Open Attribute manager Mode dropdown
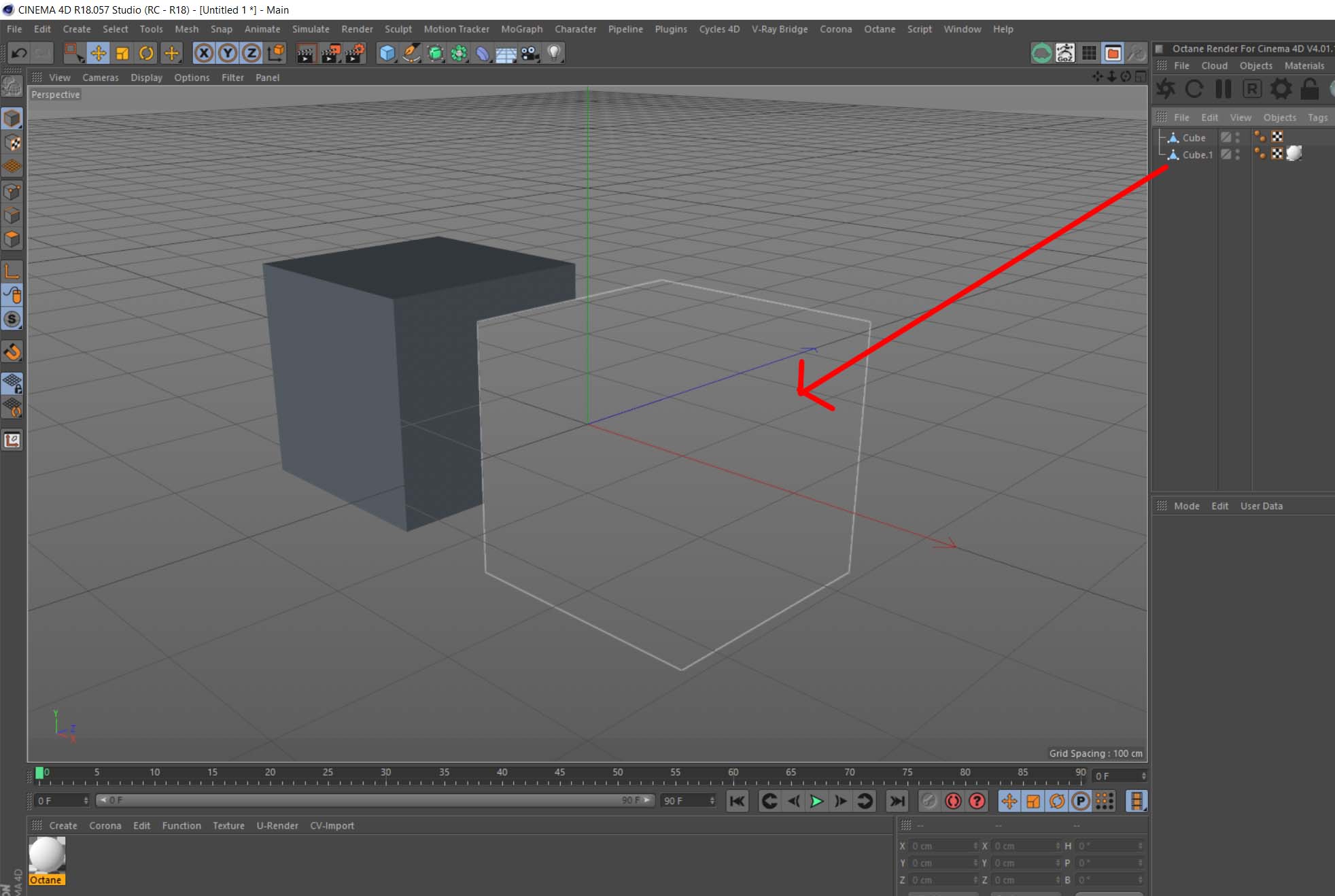The width and height of the screenshot is (1335, 896). point(1186,506)
